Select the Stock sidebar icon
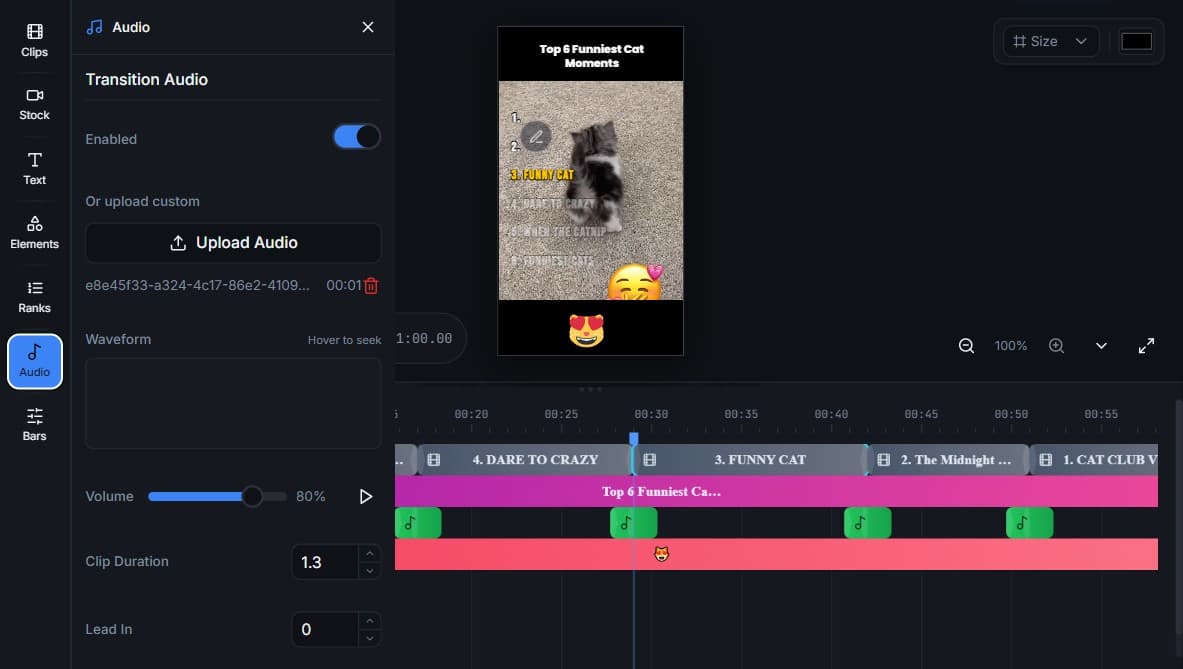The width and height of the screenshot is (1183, 669). (34, 102)
